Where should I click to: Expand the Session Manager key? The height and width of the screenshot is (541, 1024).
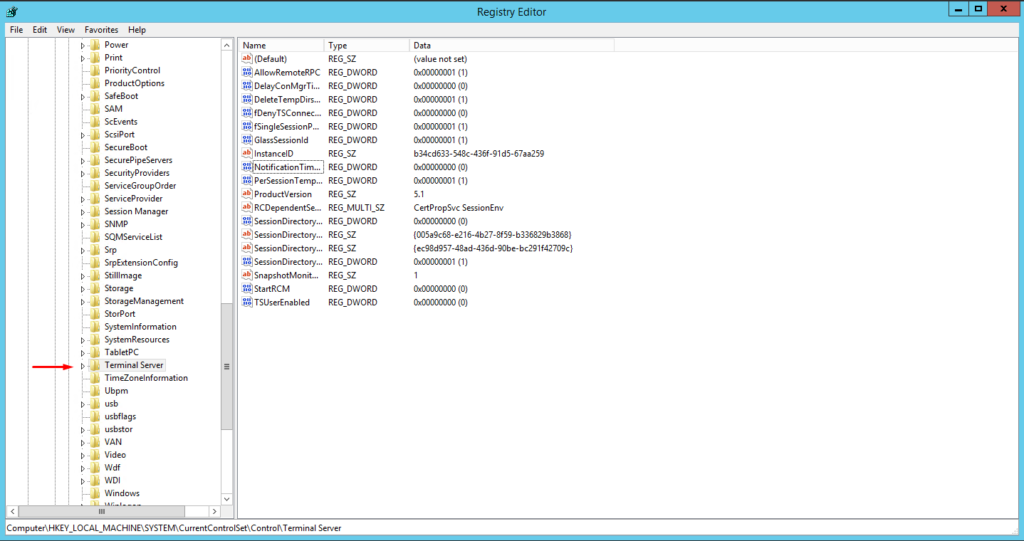tap(83, 212)
